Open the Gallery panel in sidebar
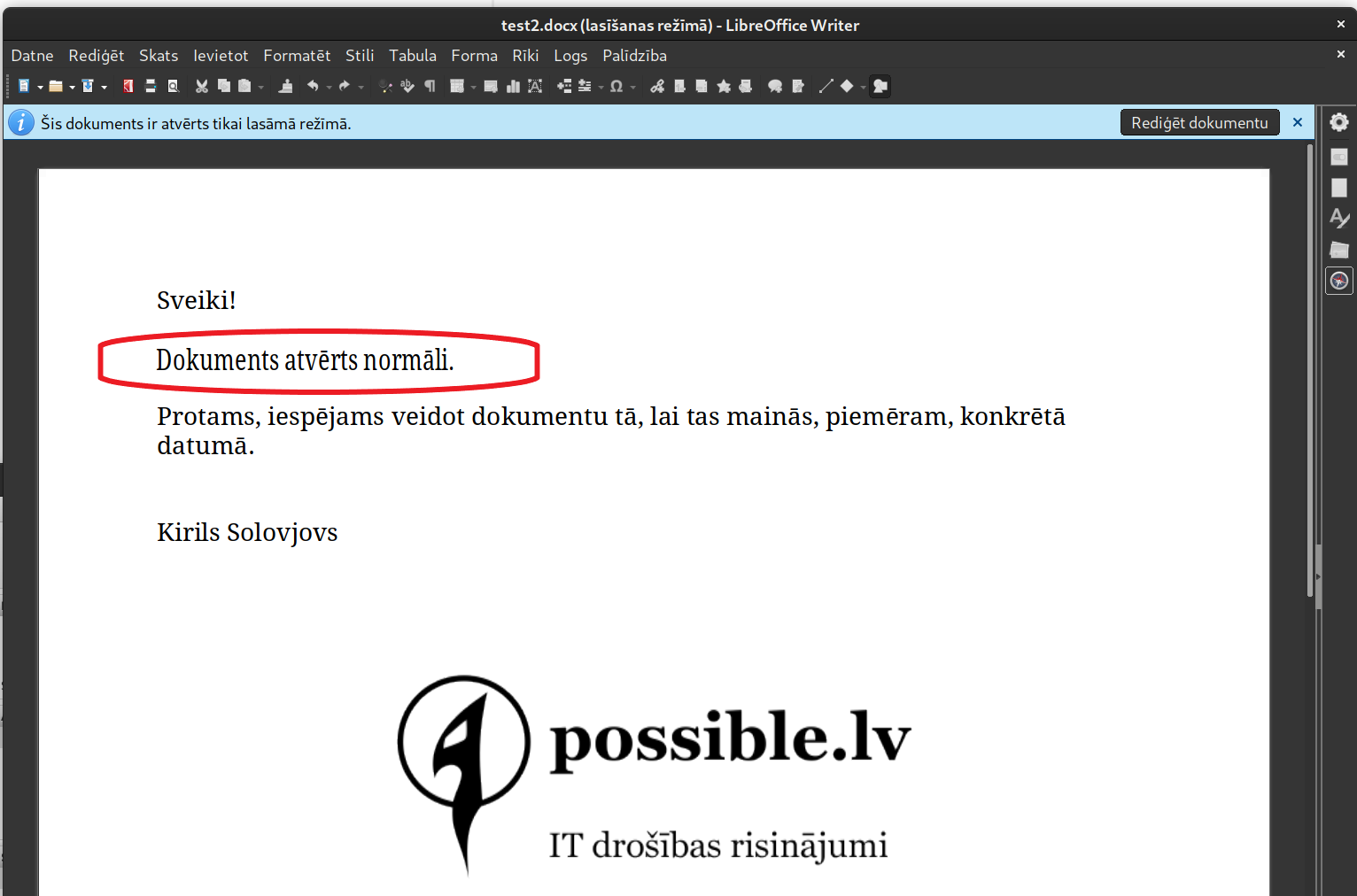The image size is (1357, 896). click(1339, 250)
